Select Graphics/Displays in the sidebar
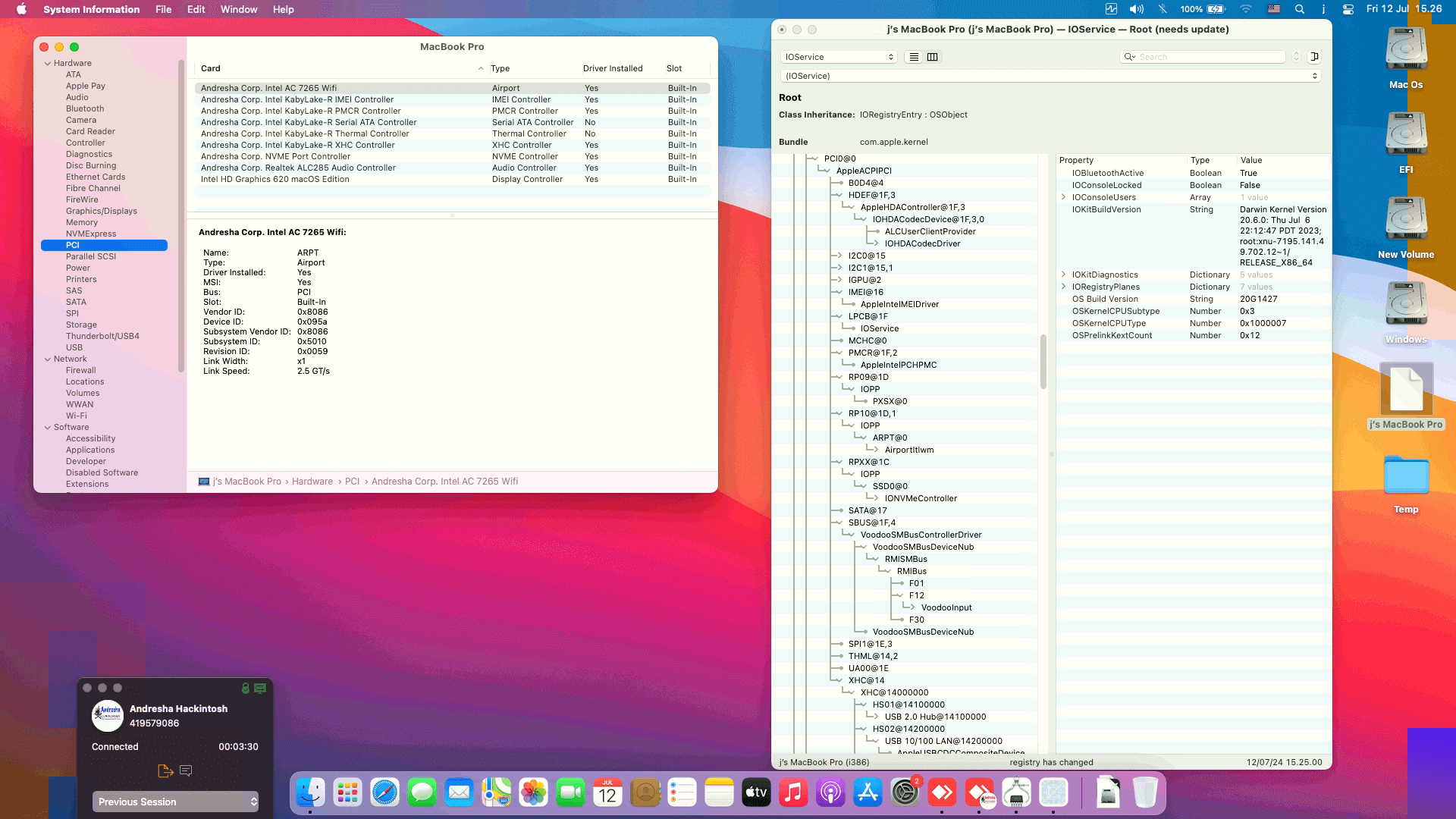This screenshot has height=819, width=1456. [x=102, y=211]
